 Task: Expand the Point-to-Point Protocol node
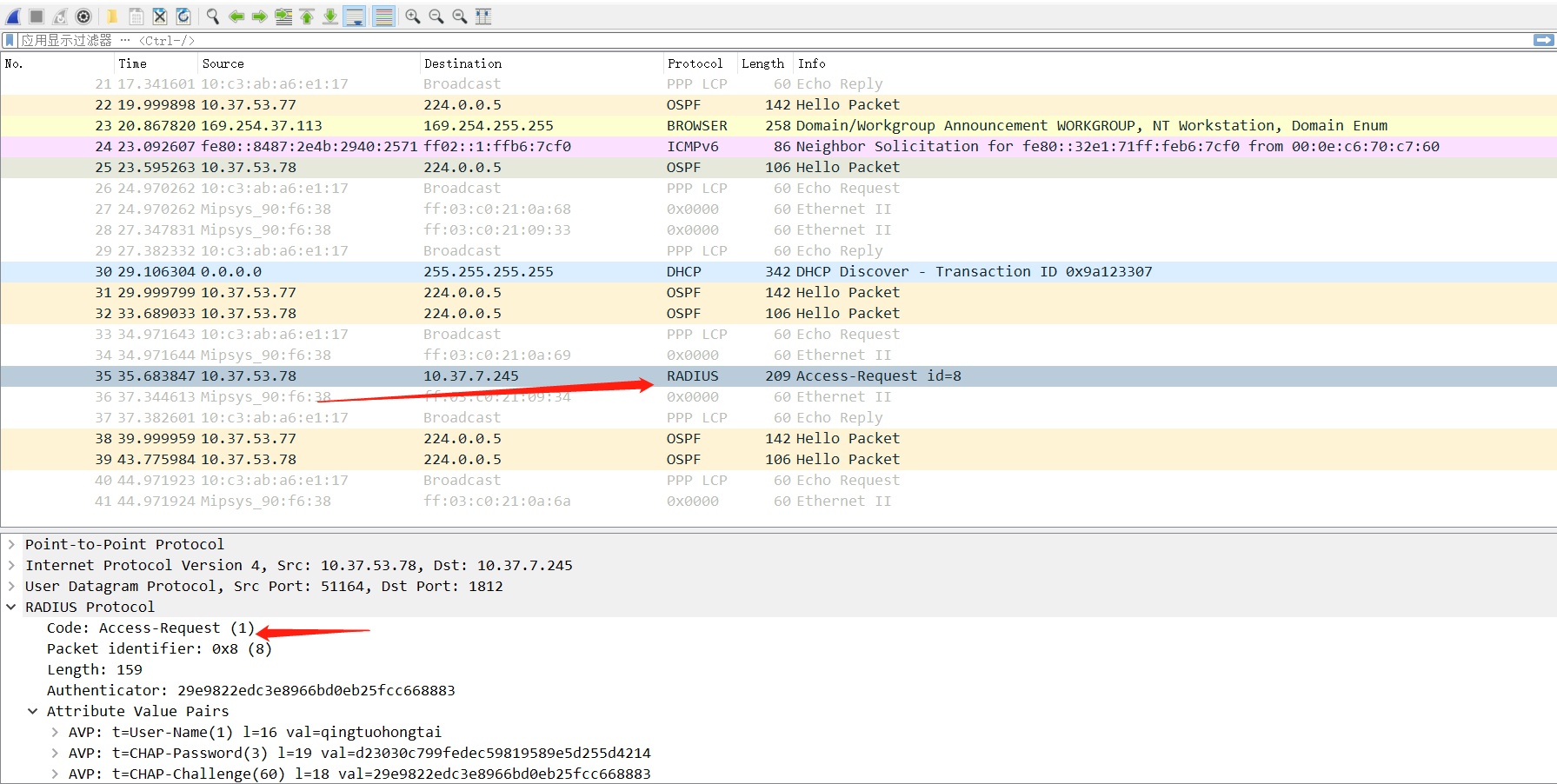point(11,544)
